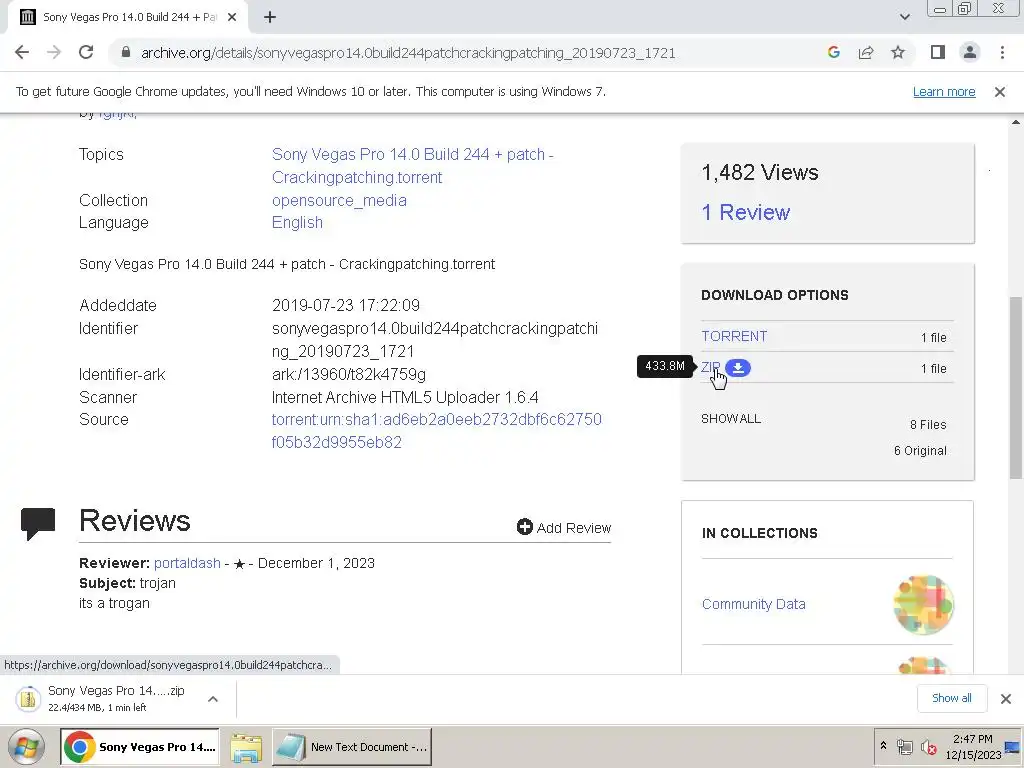Image resolution: width=1024 pixels, height=768 pixels.
Task: Dismiss the Chrome update notification bar
Action: [x=1000, y=92]
